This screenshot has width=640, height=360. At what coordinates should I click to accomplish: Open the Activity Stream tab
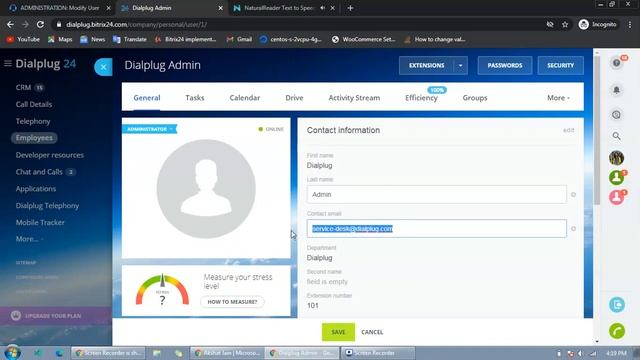pos(354,98)
